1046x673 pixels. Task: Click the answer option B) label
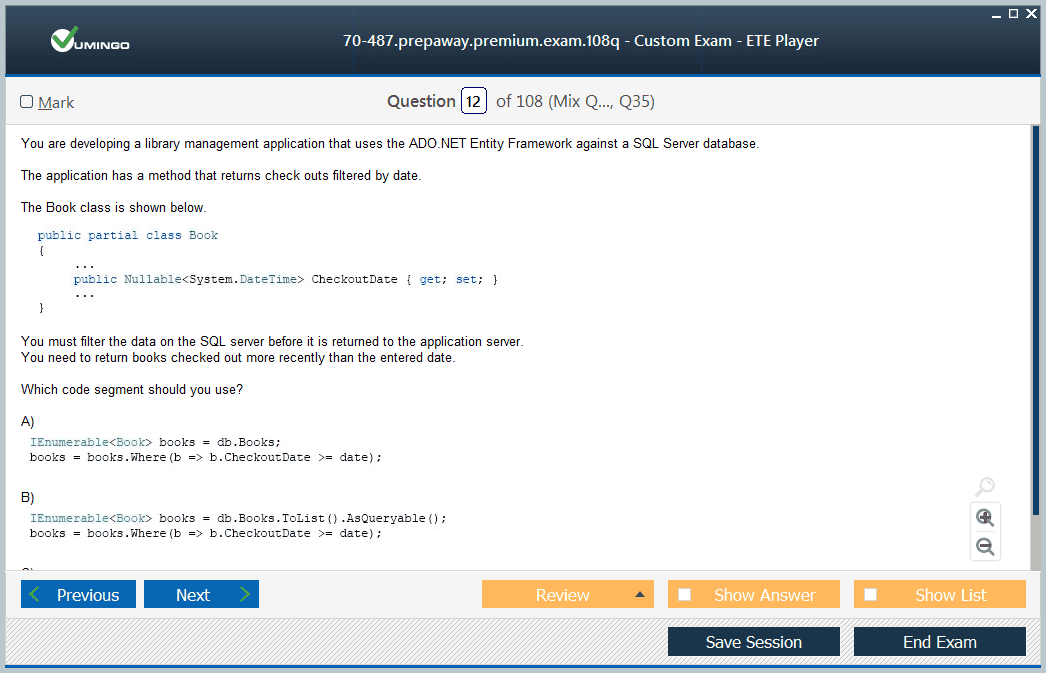click(x=27, y=498)
